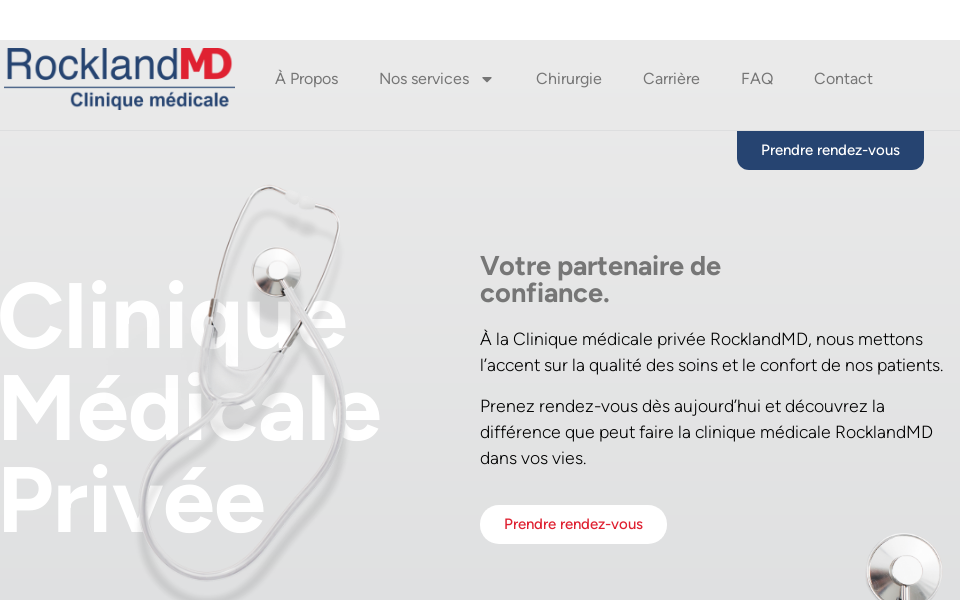Click the white Prendre rendez-vous button
Image resolution: width=960 pixels, height=600 pixels.
pyautogui.click(x=573, y=524)
